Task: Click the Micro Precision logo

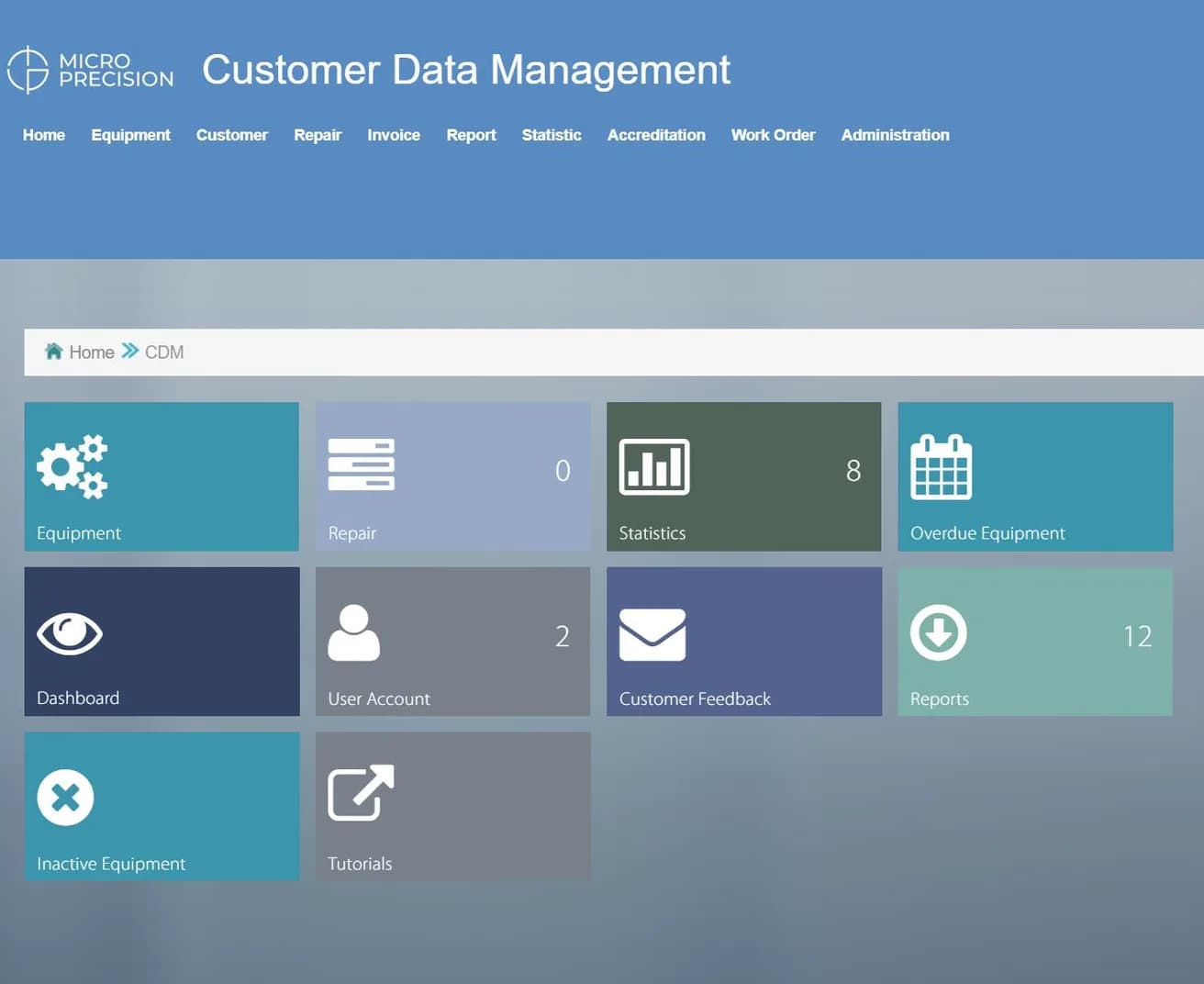Action: click(x=90, y=70)
